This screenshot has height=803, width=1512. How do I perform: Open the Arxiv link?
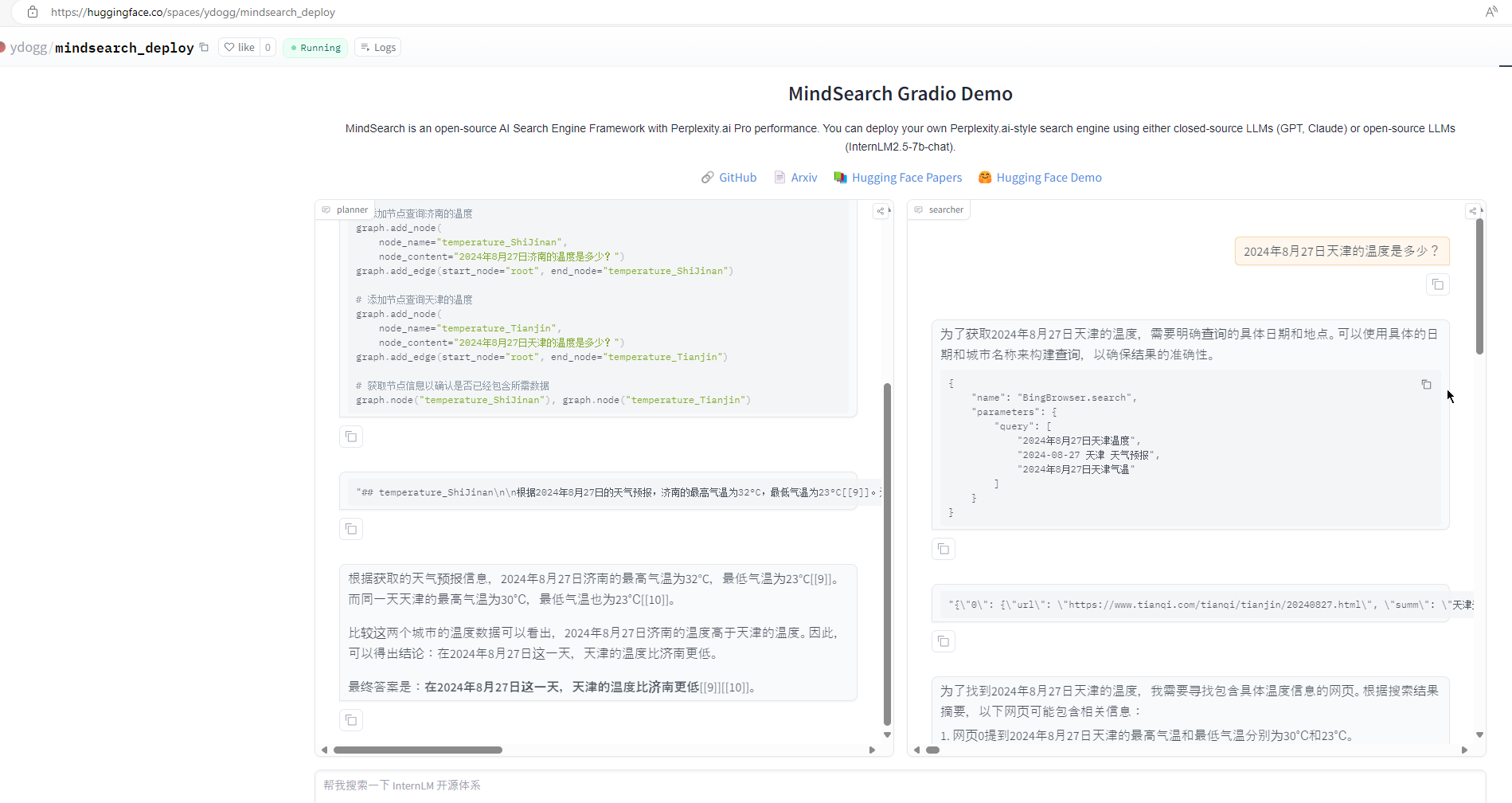(804, 178)
